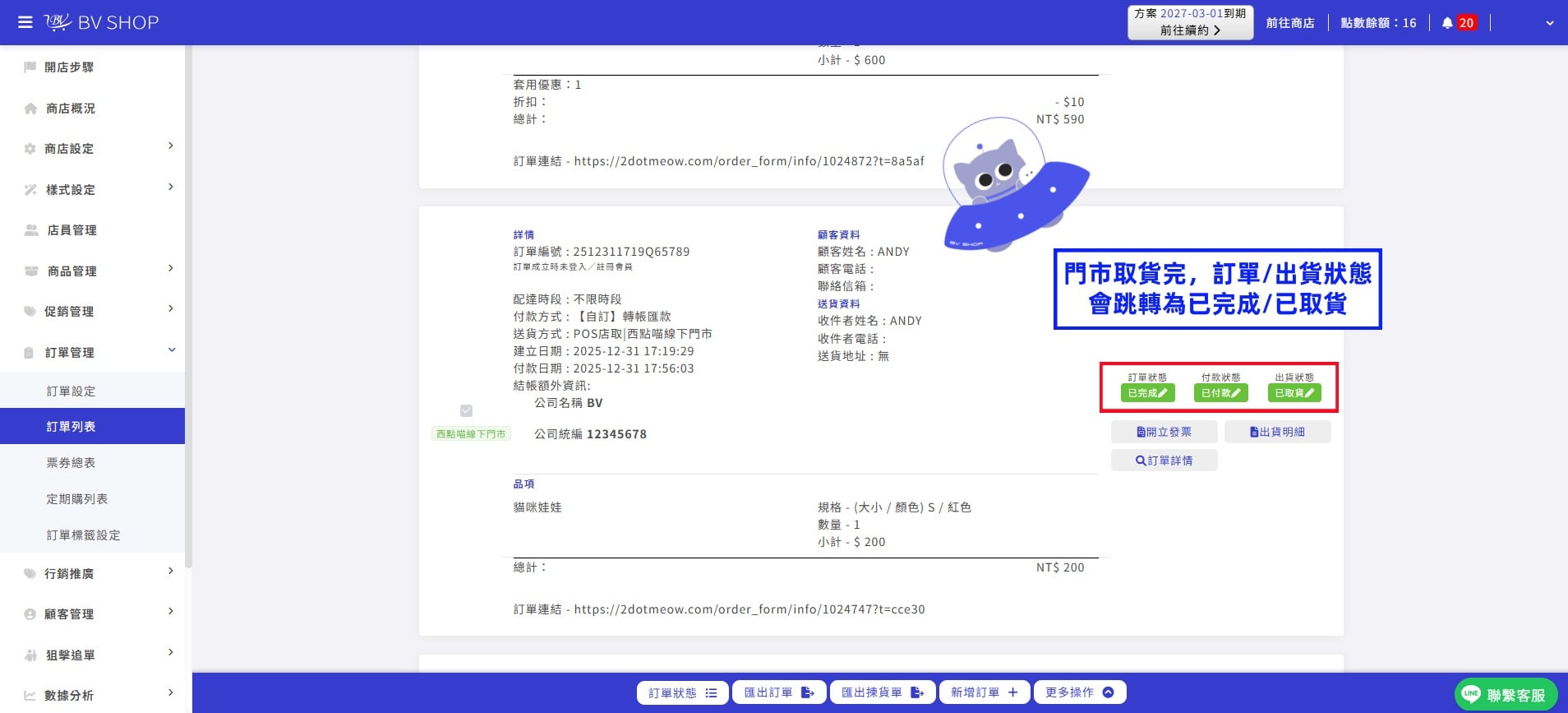Open the hamburger menu icon
1568x713 pixels.
[x=25, y=22]
